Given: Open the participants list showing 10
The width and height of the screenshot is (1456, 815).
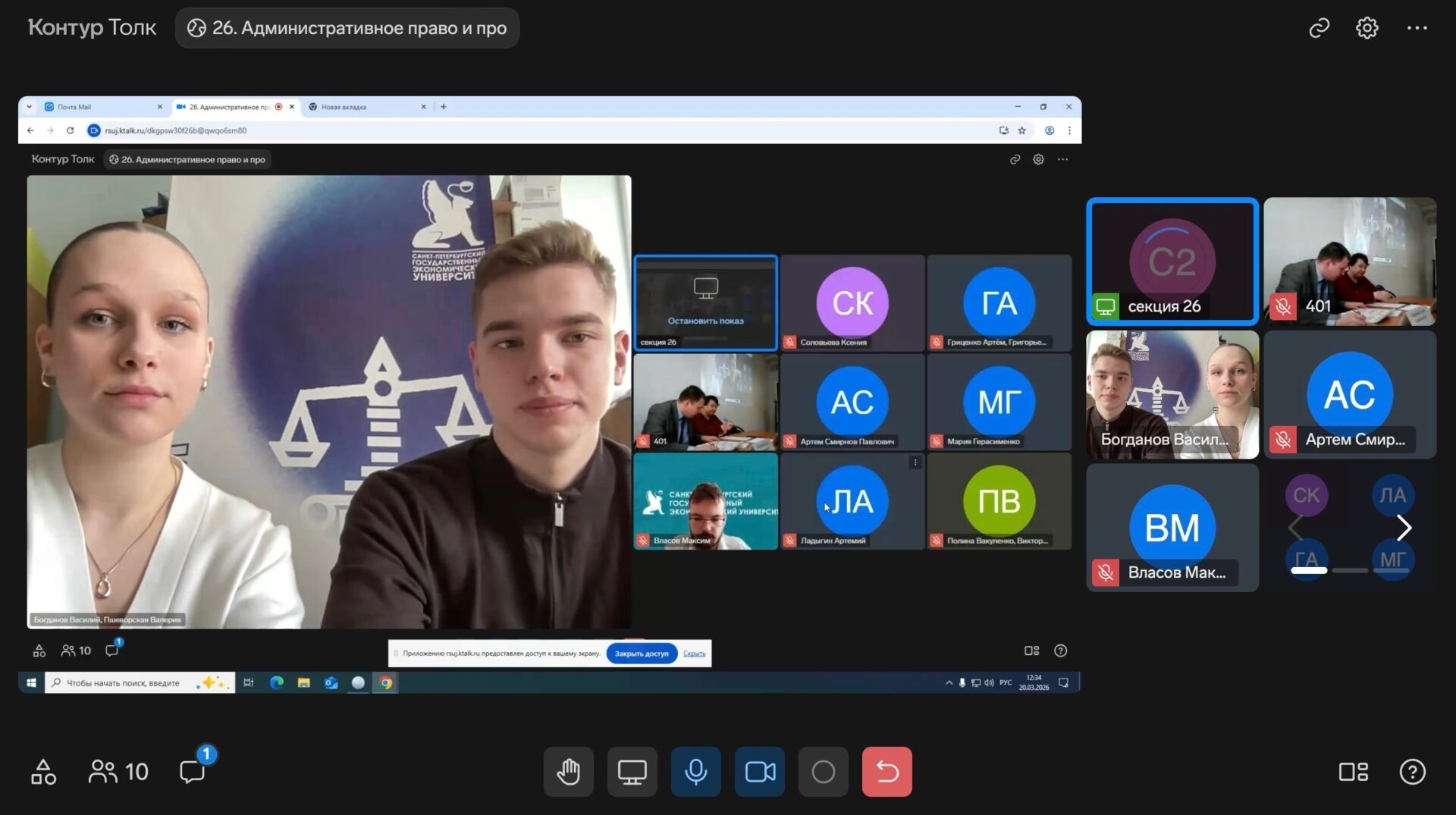Looking at the screenshot, I should tap(119, 772).
